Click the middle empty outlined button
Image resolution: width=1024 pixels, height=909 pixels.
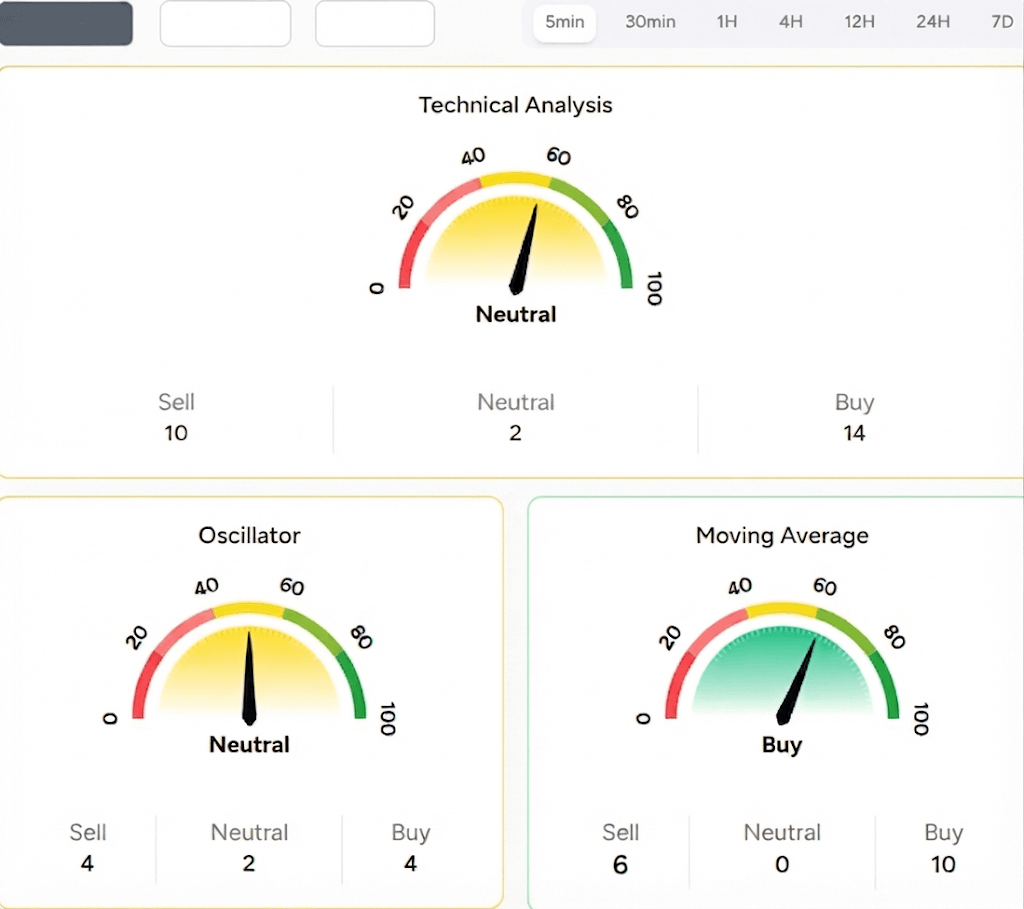point(225,24)
